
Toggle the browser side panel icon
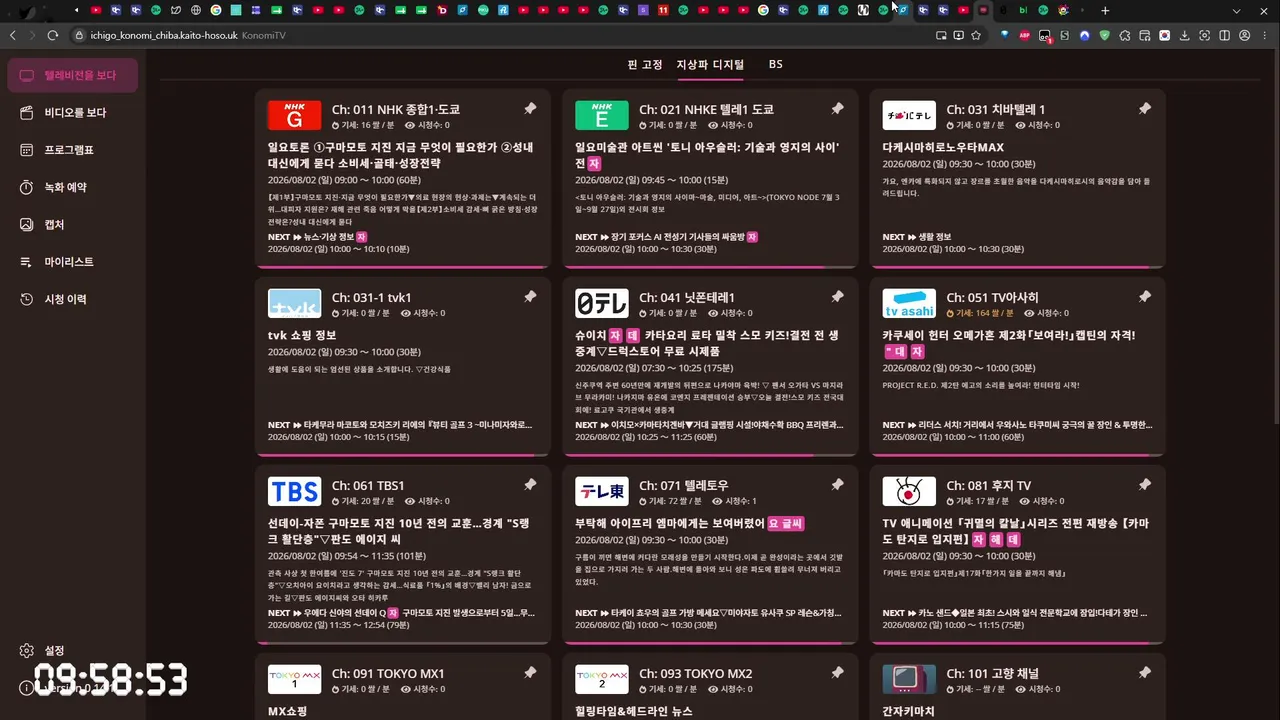[1225, 35]
